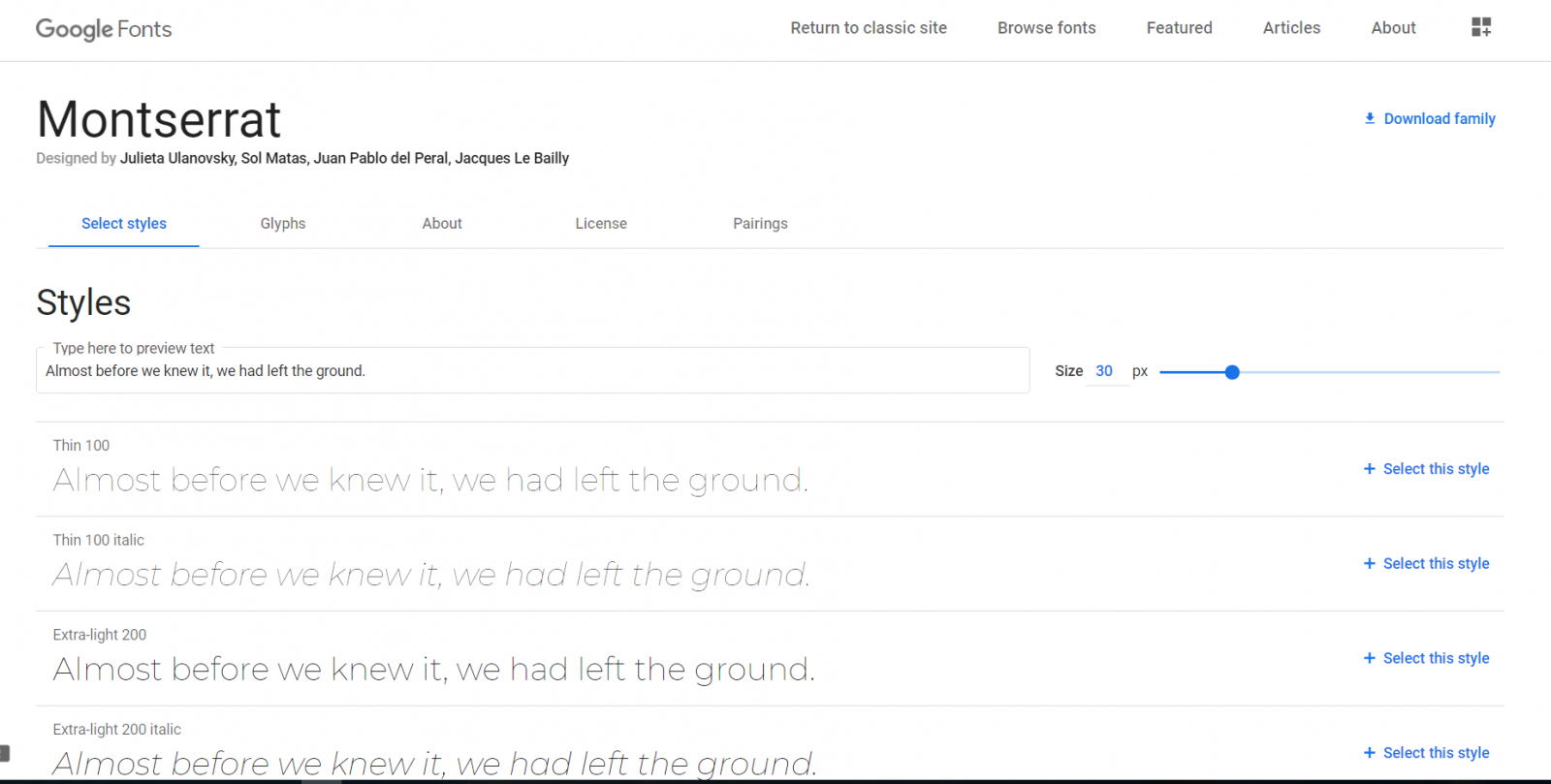This screenshot has height=784, width=1551.
Task: Click the Google Fonts logo
Action: click(104, 29)
